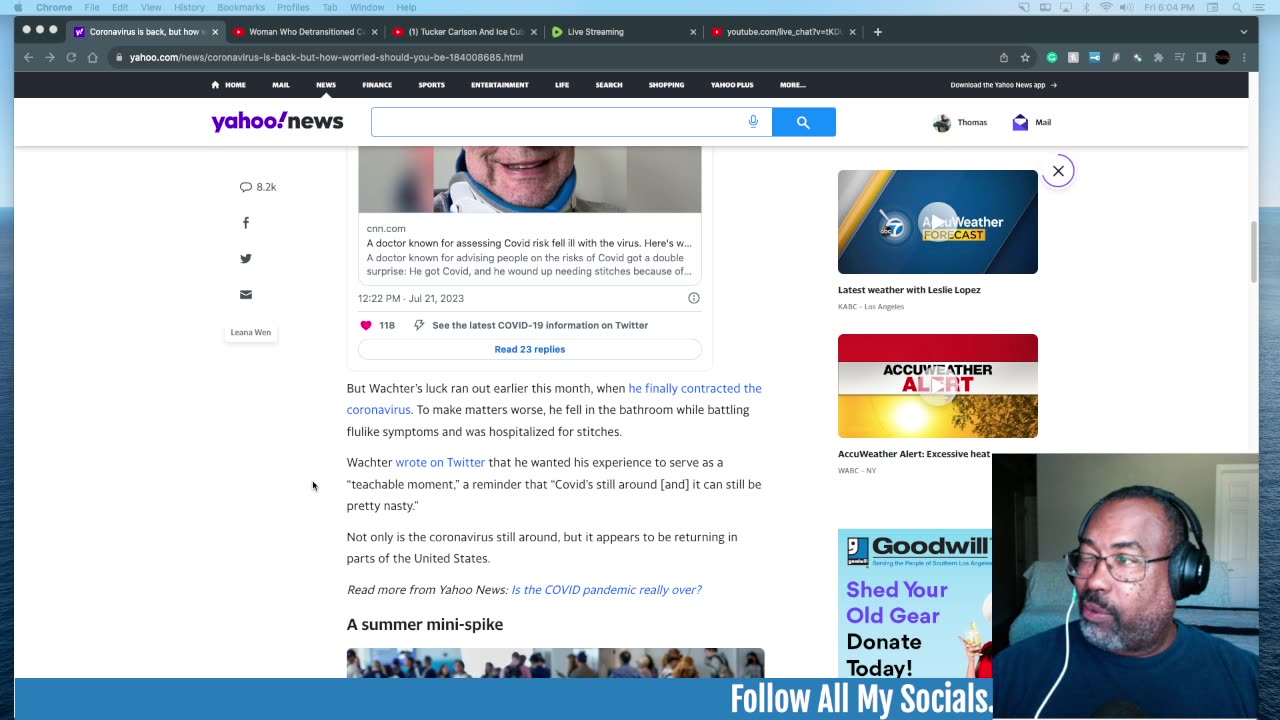Image resolution: width=1280 pixels, height=720 pixels.
Task: Click Read 23 replies button
Action: tap(530, 349)
